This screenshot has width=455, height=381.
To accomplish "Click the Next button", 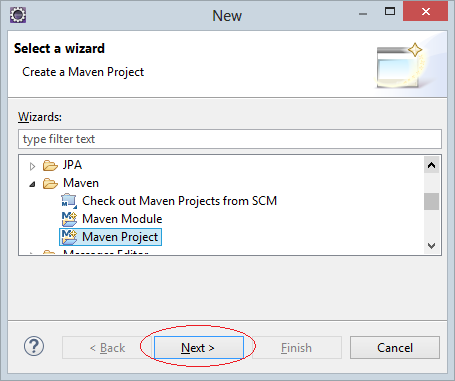I will click(199, 347).
